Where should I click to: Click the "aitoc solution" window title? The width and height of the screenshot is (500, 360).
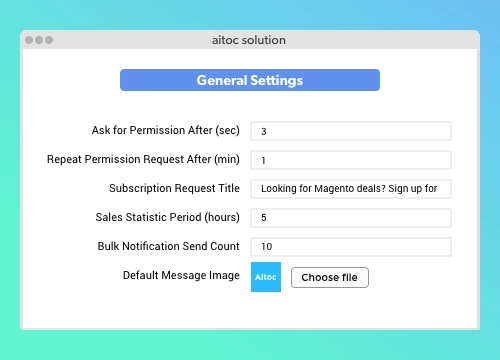[x=249, y=40]
